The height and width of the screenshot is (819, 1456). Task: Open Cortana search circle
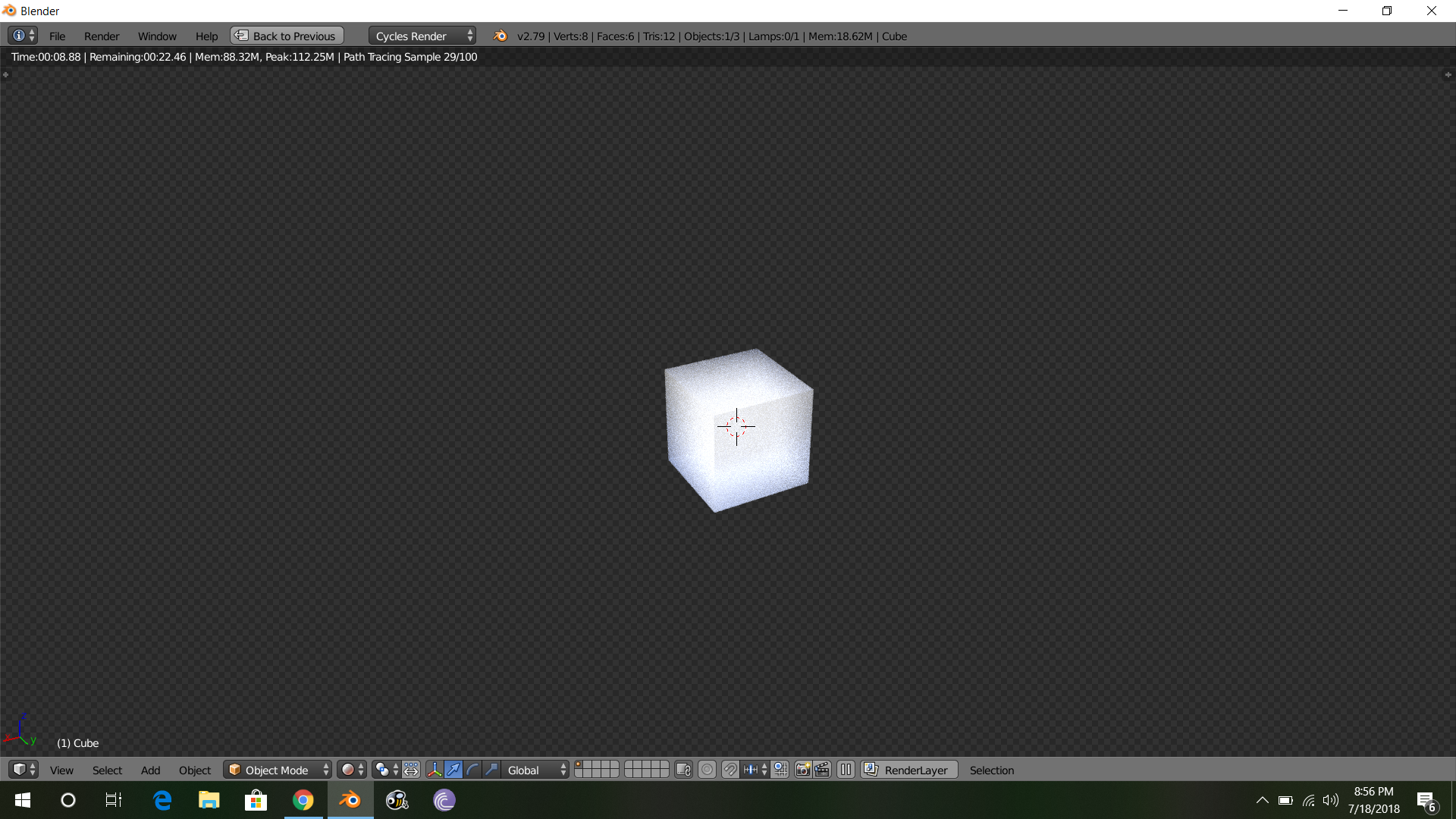pyautogui.click(x=68, y=800)
